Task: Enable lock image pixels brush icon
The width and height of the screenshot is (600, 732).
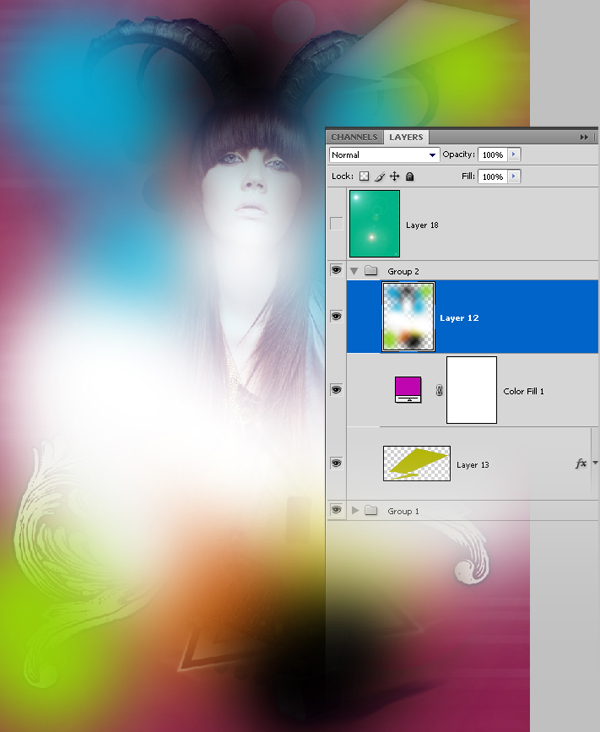Action: click(380, 176)
